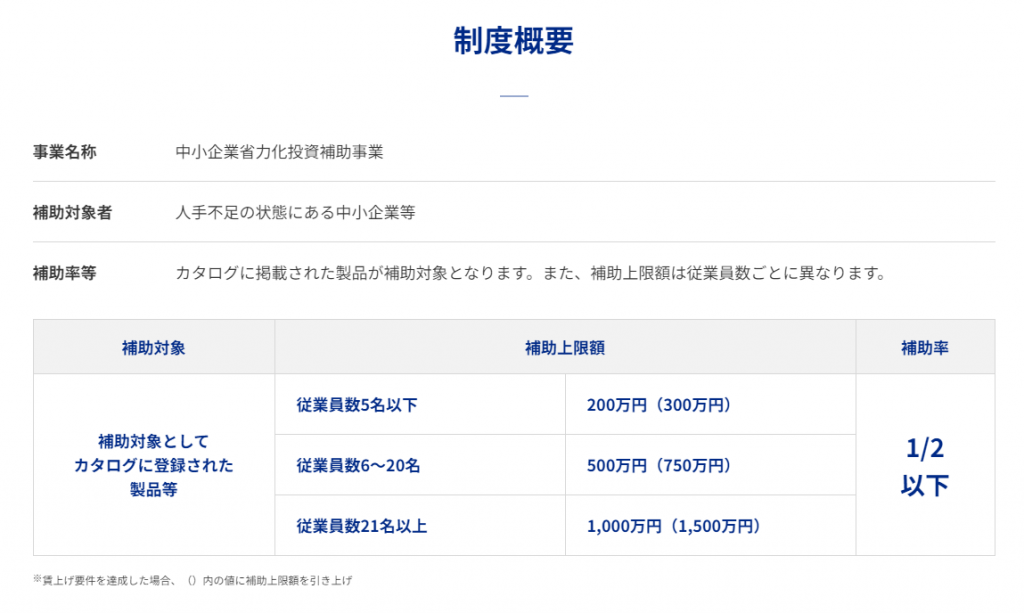Click 人手不足の状態にある中小企業等 text
Image resolution: width=1024 pixels, height=613 pixels.
pos(295,213)
